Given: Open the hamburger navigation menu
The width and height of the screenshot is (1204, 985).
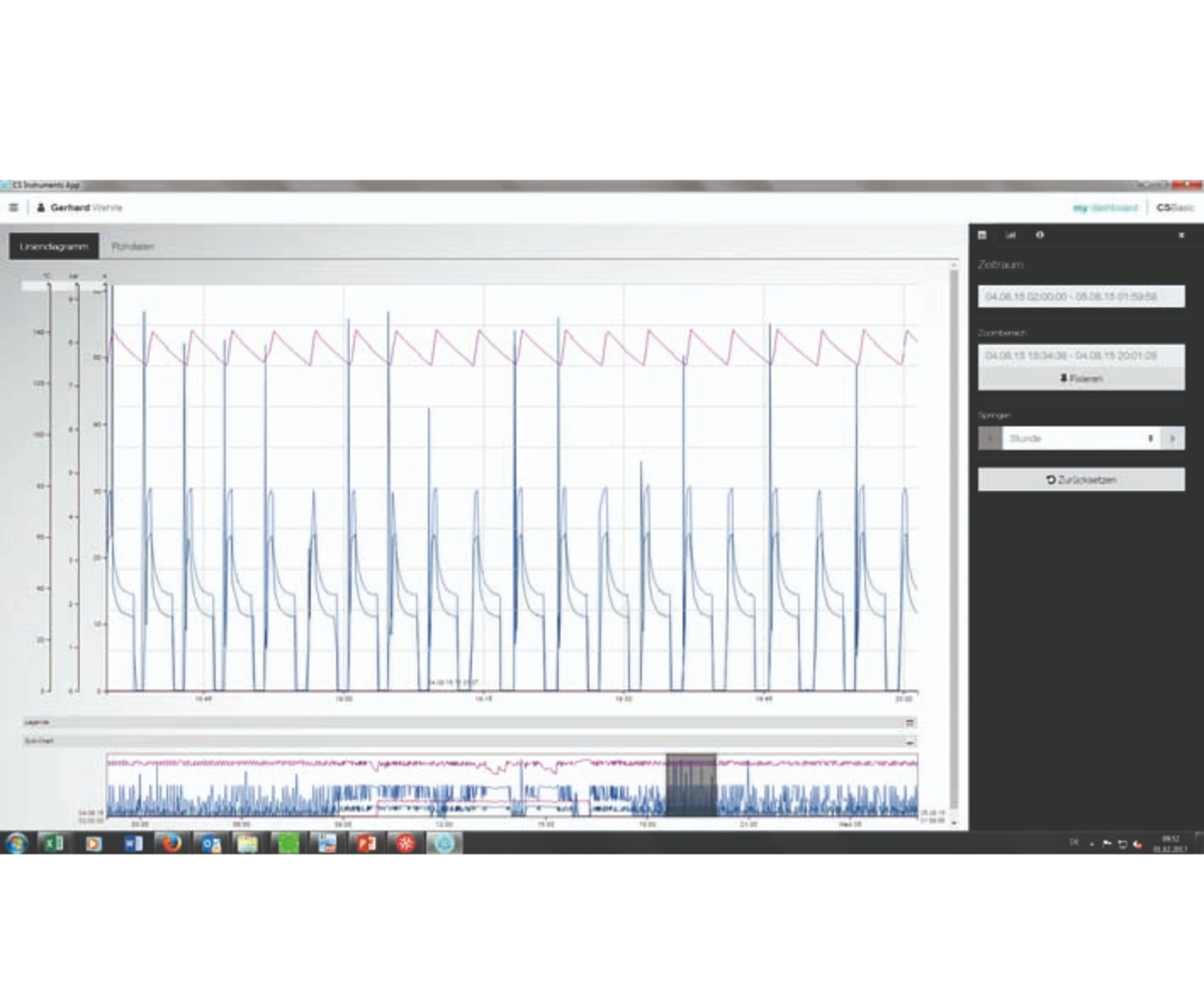Looking at the screenshot, I should 14,208.
